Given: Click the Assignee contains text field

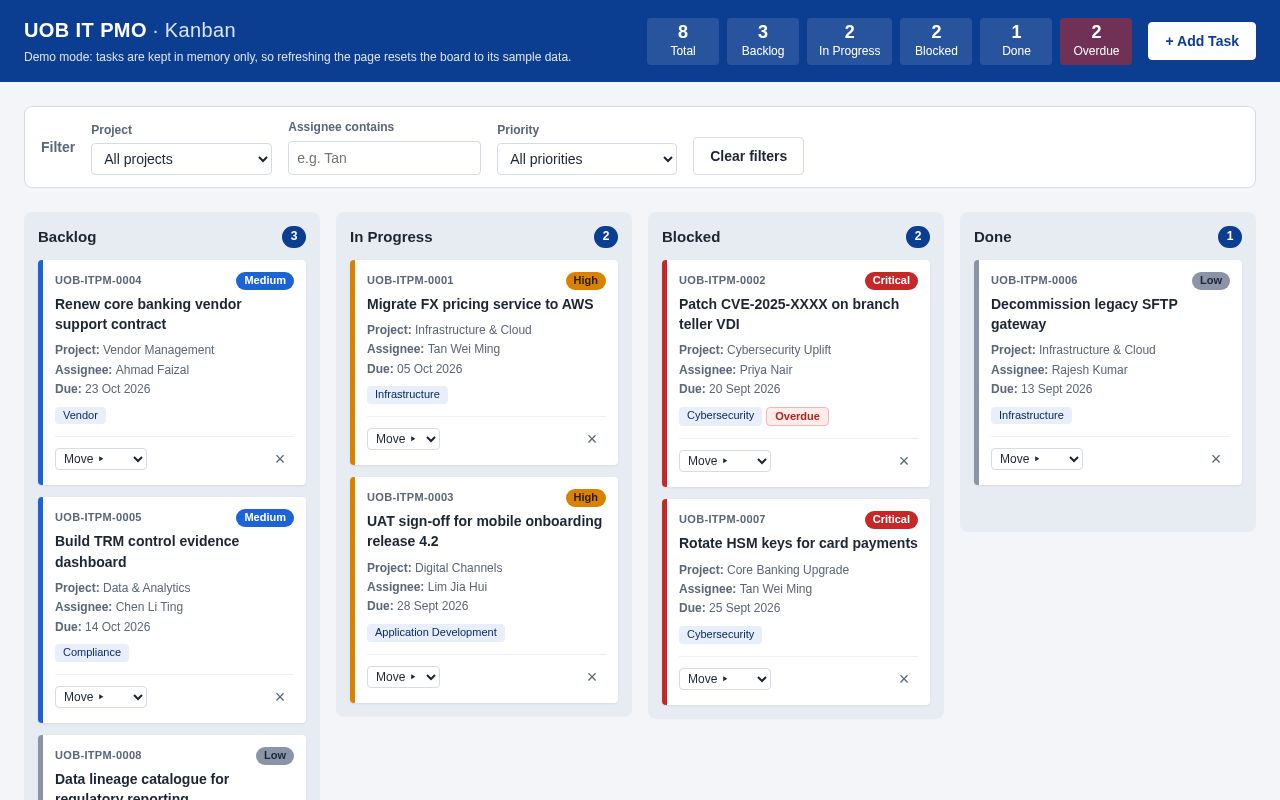Looking at the screenshot, I should [x=384, y=158].
